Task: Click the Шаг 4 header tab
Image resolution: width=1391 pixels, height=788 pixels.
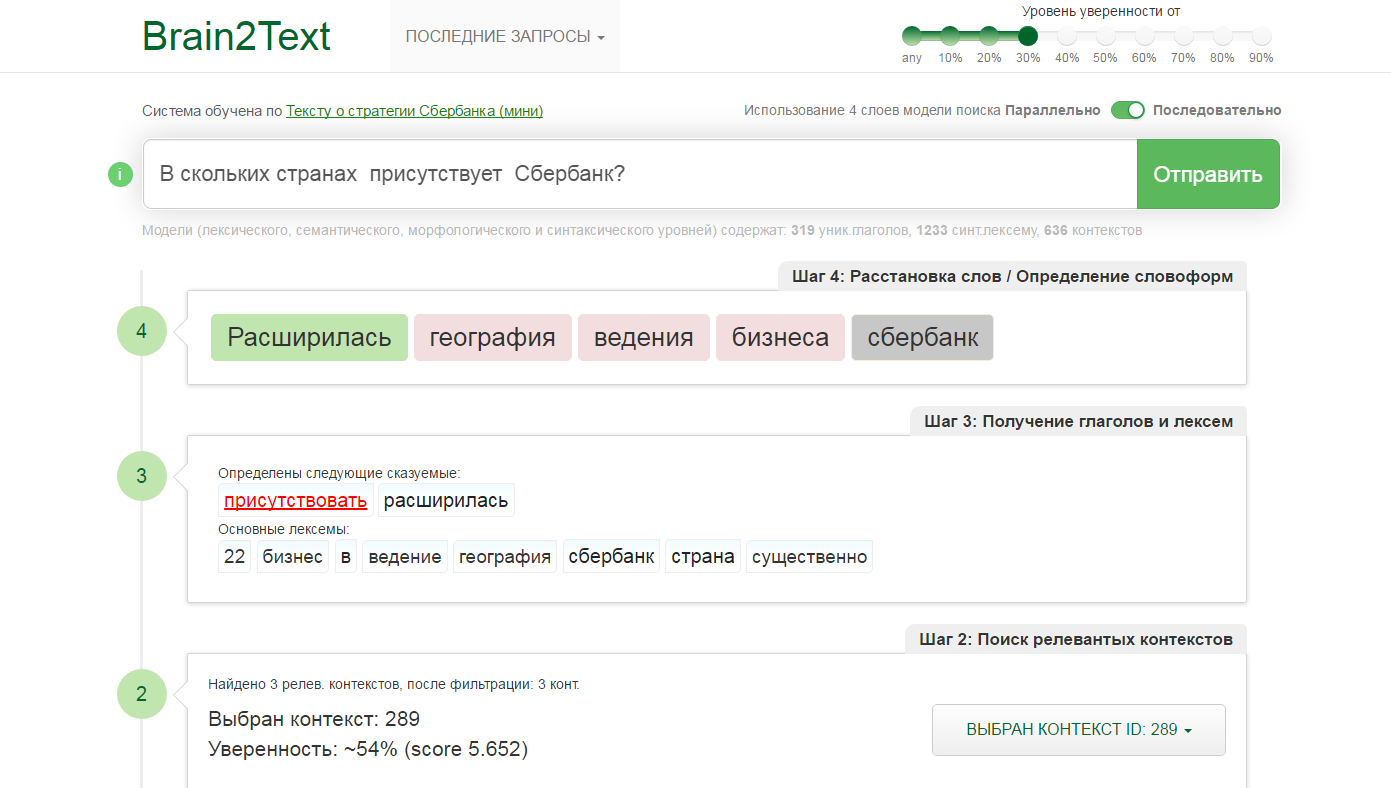Action: click(x=1012, y=277)
